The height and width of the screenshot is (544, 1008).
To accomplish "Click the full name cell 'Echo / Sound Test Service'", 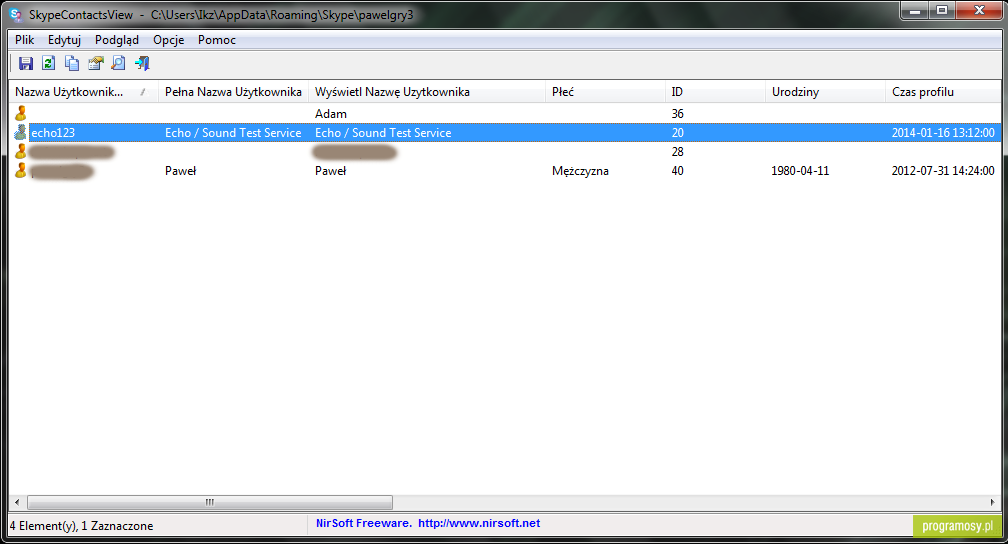I will tap(233, 133).
